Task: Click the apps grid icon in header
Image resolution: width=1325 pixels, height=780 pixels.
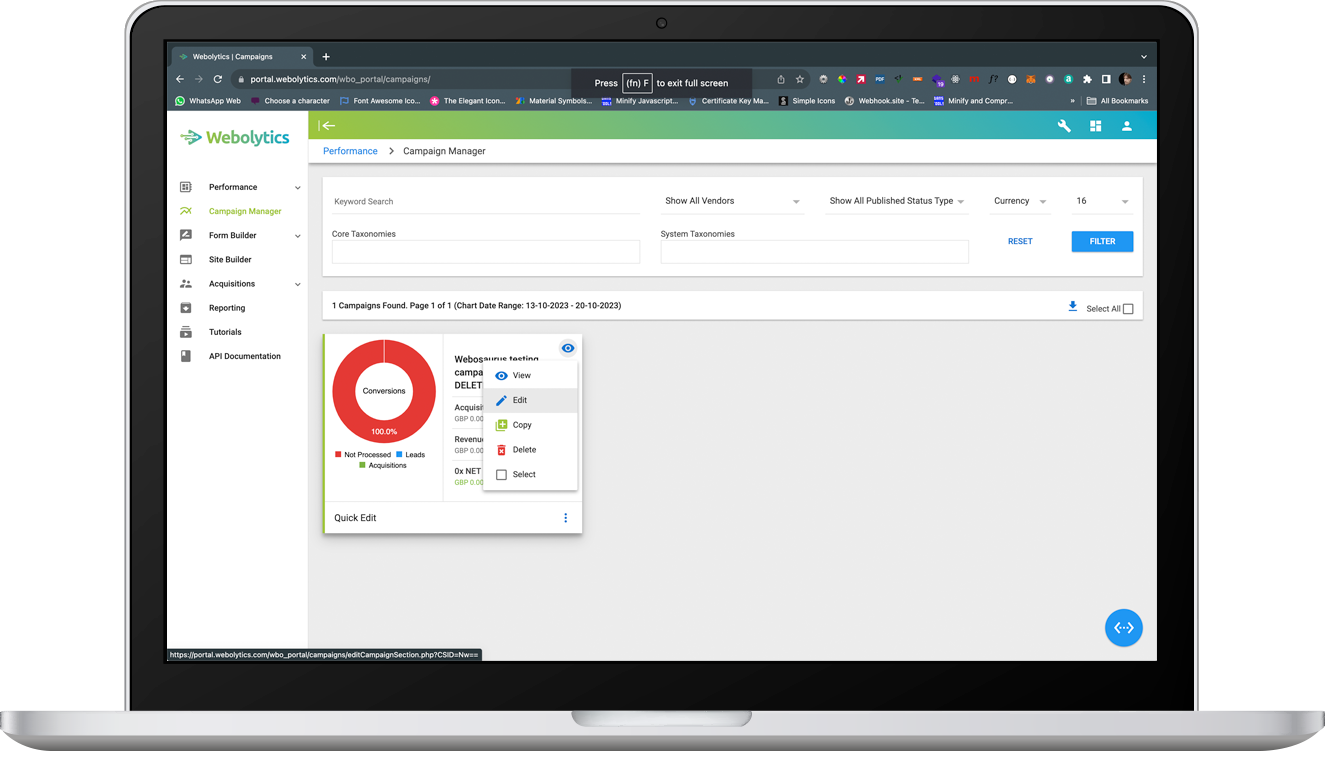Action: [x=1095, y=126]
